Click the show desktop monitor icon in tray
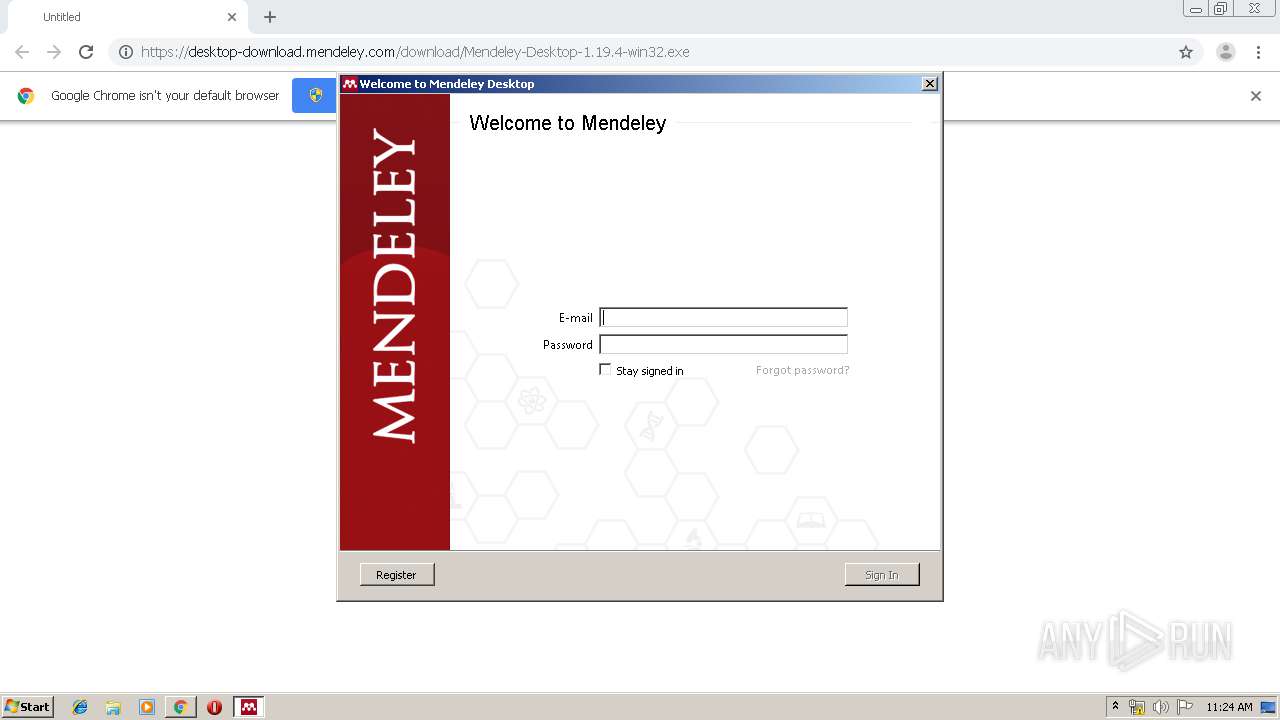 click(1268, 707)
